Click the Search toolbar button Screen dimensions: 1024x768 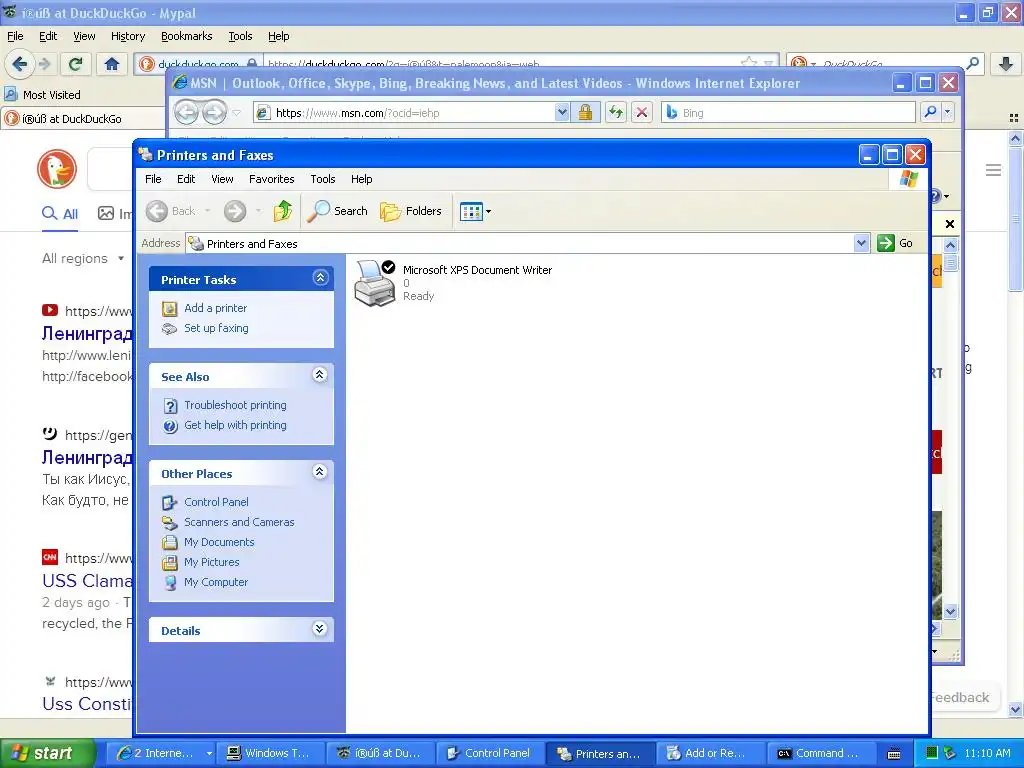click(337, 211)
